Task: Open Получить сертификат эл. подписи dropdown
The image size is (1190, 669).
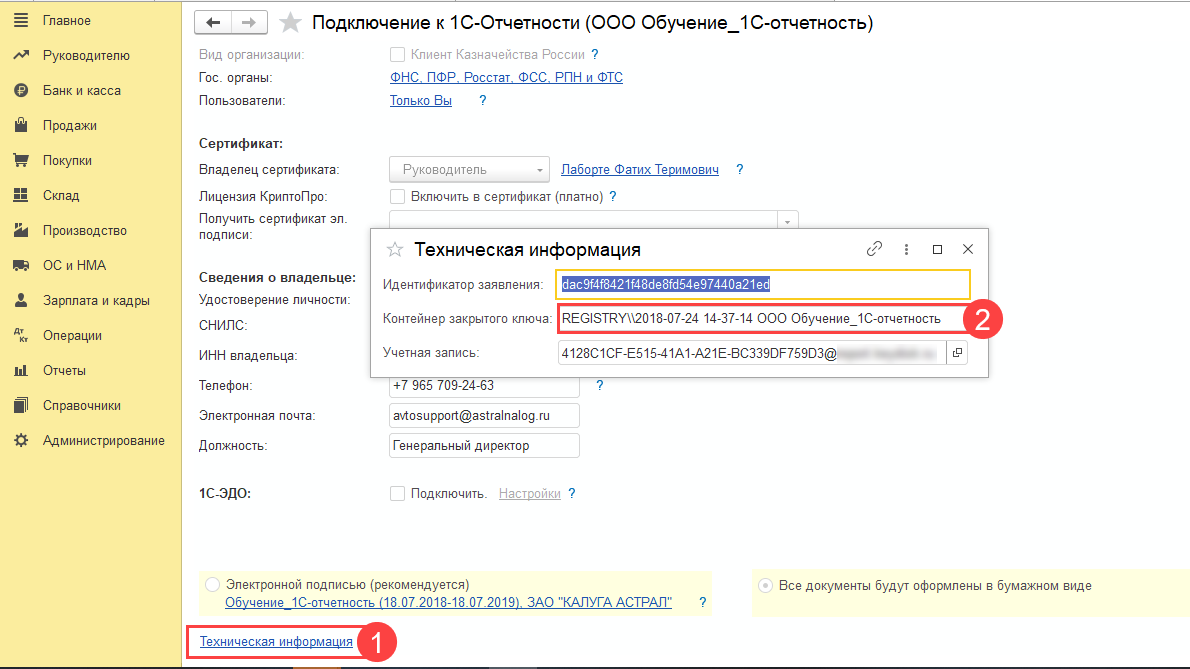Action: tap(787, 221)
